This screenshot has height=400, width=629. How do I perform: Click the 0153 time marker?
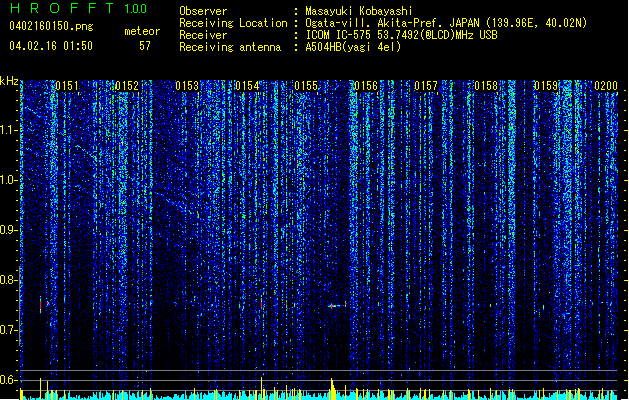pos(187,86)
